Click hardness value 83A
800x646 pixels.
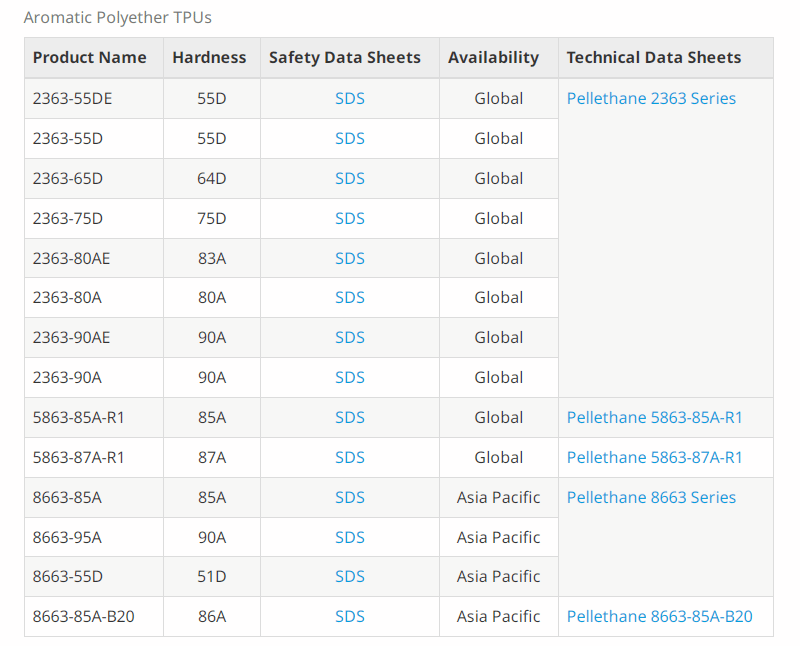(x=212, y=258)
